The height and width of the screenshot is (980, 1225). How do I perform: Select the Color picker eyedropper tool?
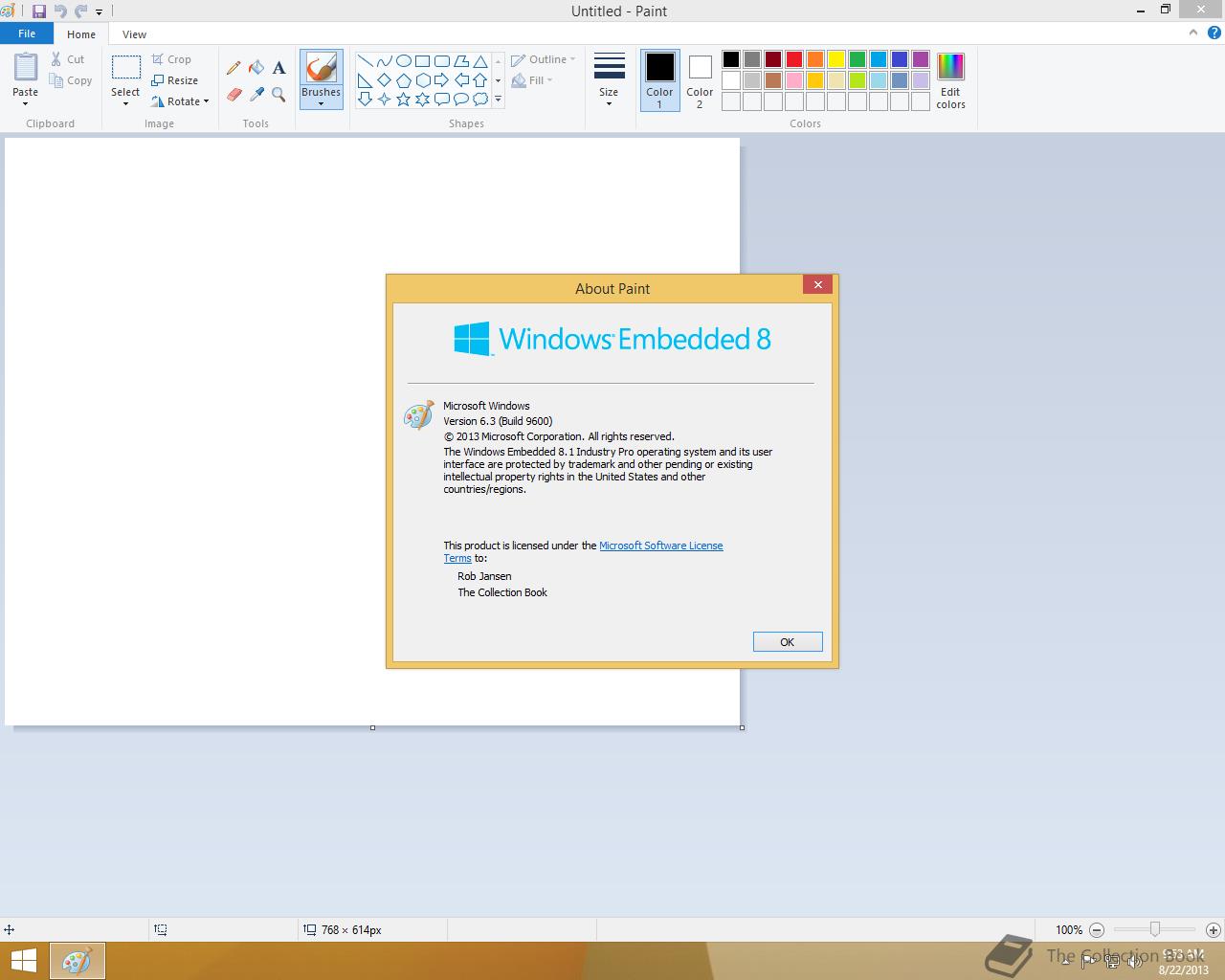[256, 94]
